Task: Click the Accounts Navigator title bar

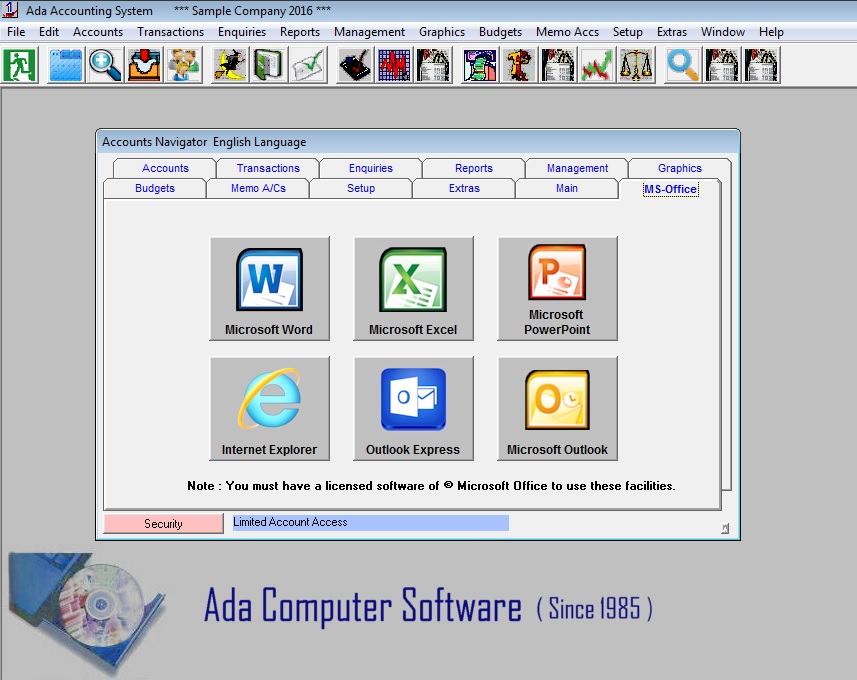Action: pos(418,142)
